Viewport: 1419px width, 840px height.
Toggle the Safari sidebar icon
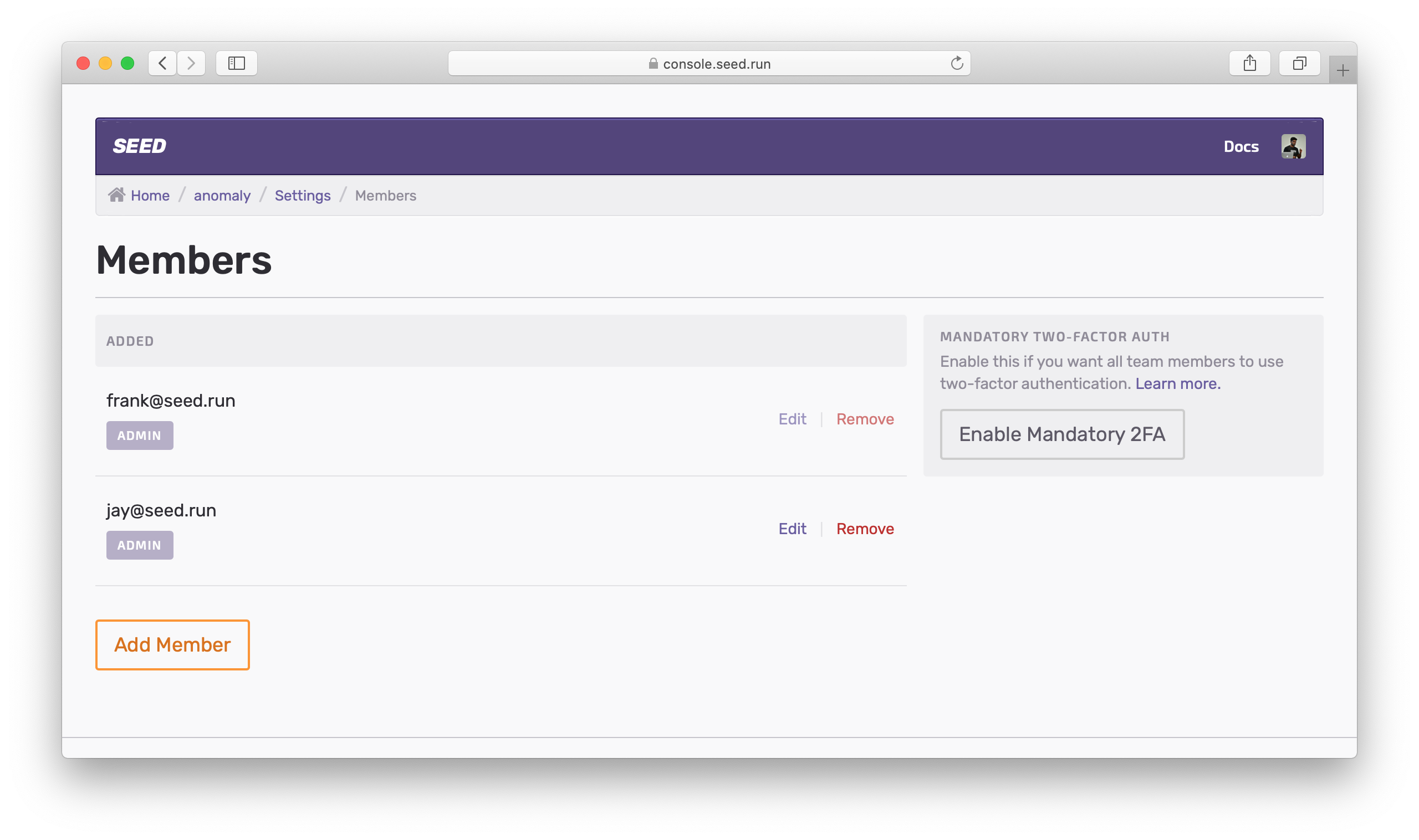(236, 63)
